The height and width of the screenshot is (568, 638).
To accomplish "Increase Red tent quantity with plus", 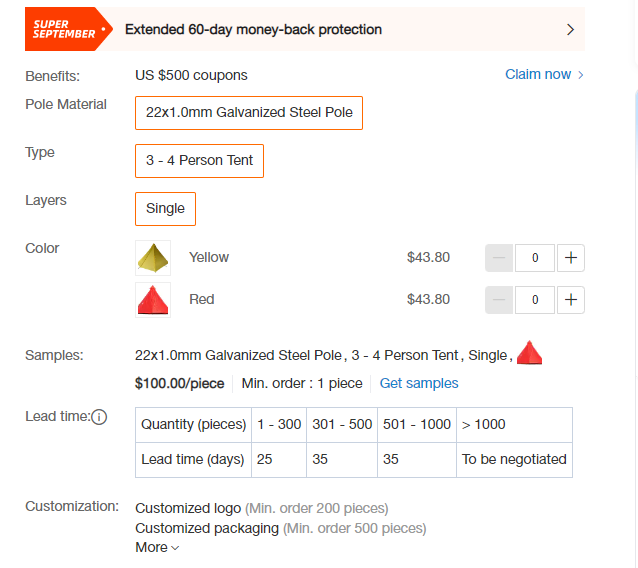I will click(570, 300).
